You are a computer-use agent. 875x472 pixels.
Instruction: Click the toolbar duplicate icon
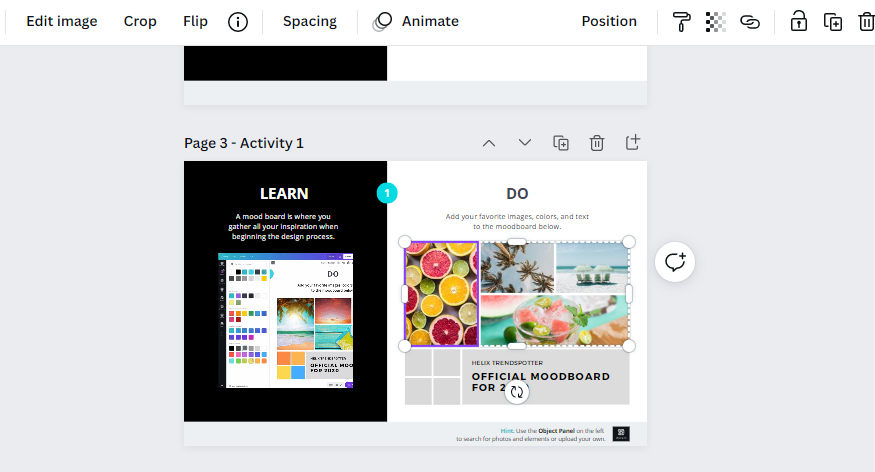pos(833,22)
